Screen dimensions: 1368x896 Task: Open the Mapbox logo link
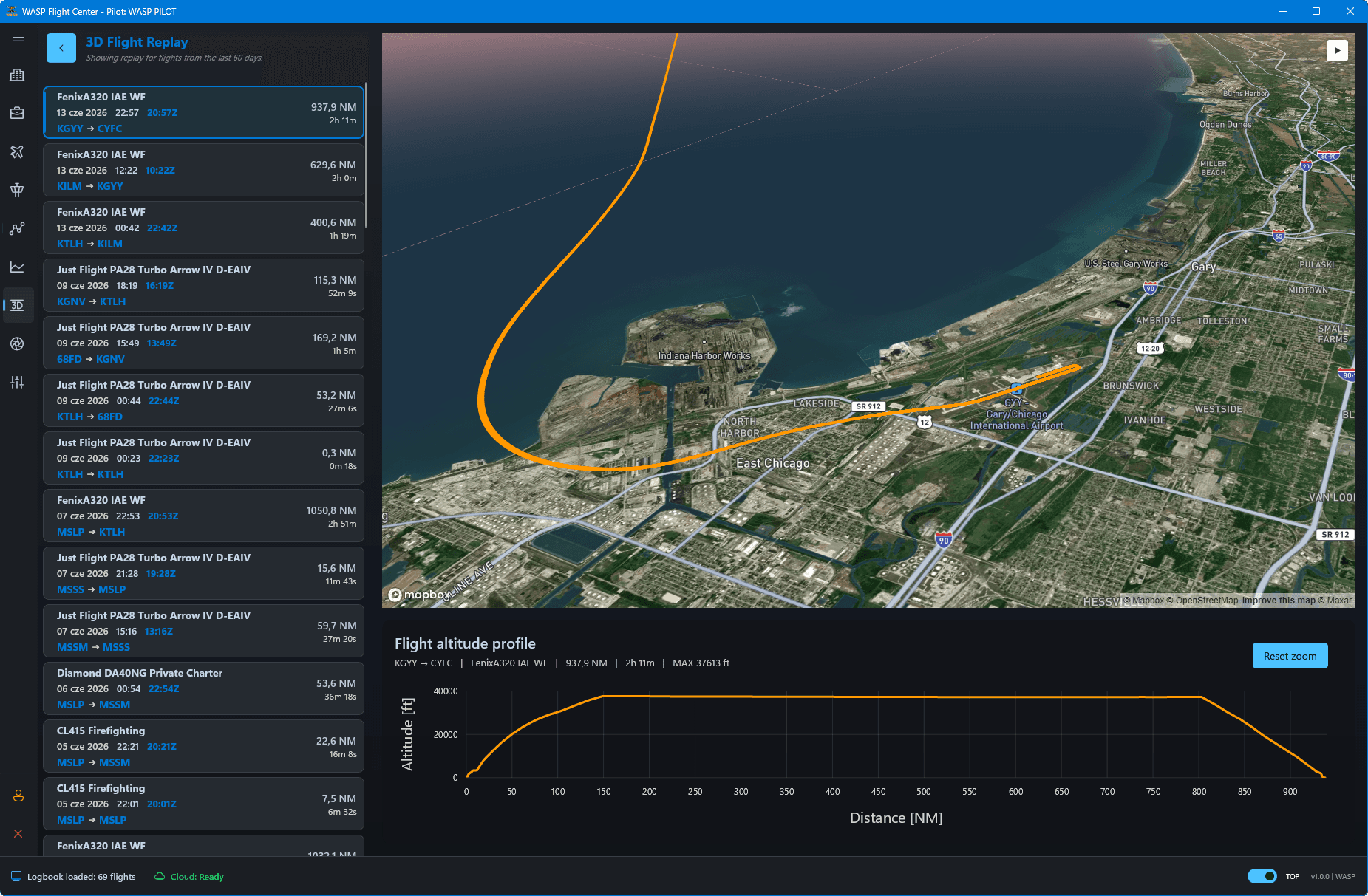(418, 595)
